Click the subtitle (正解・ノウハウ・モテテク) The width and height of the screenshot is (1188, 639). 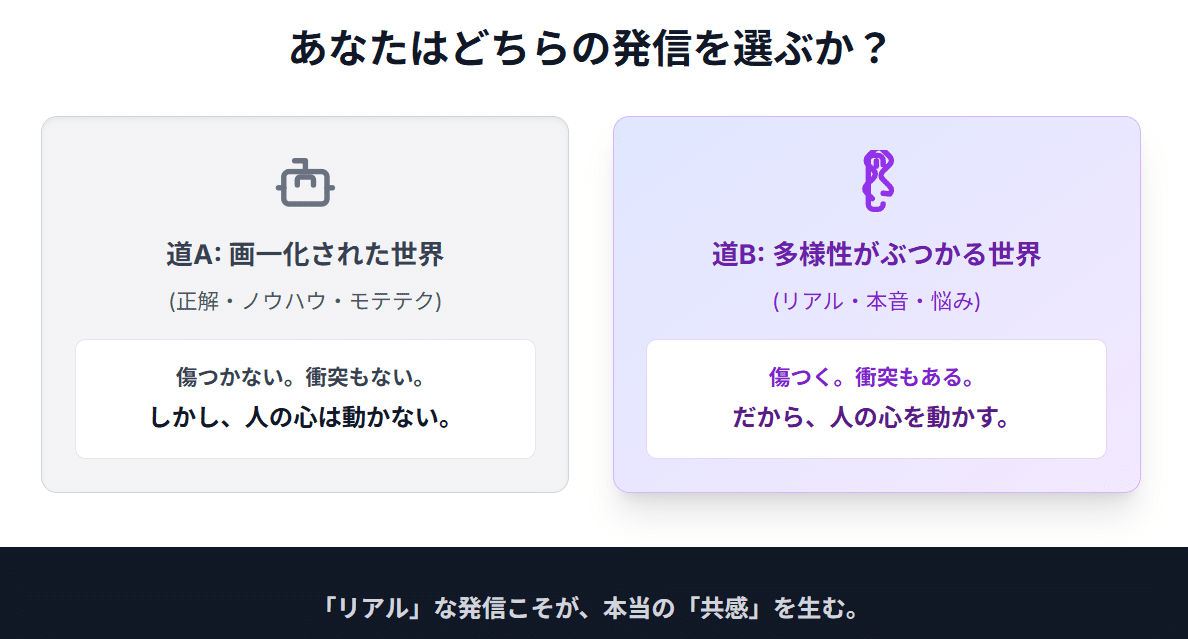(305, 301)
